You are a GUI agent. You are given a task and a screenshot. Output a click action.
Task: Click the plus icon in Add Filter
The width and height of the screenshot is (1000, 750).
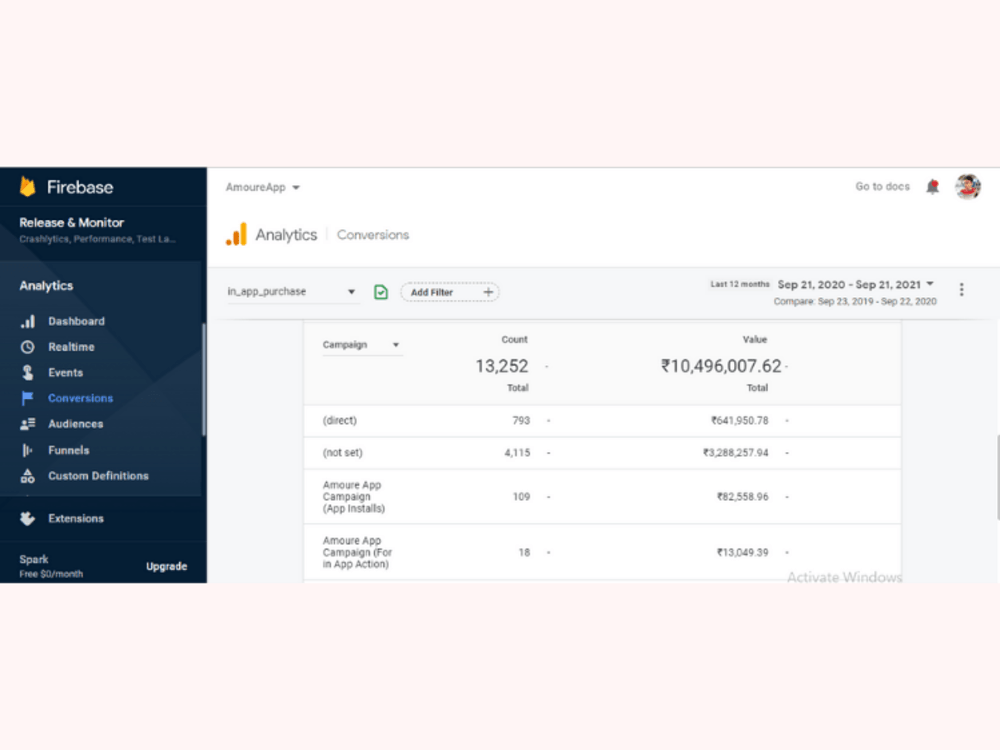pyautogui.click(x=489, y=292)
